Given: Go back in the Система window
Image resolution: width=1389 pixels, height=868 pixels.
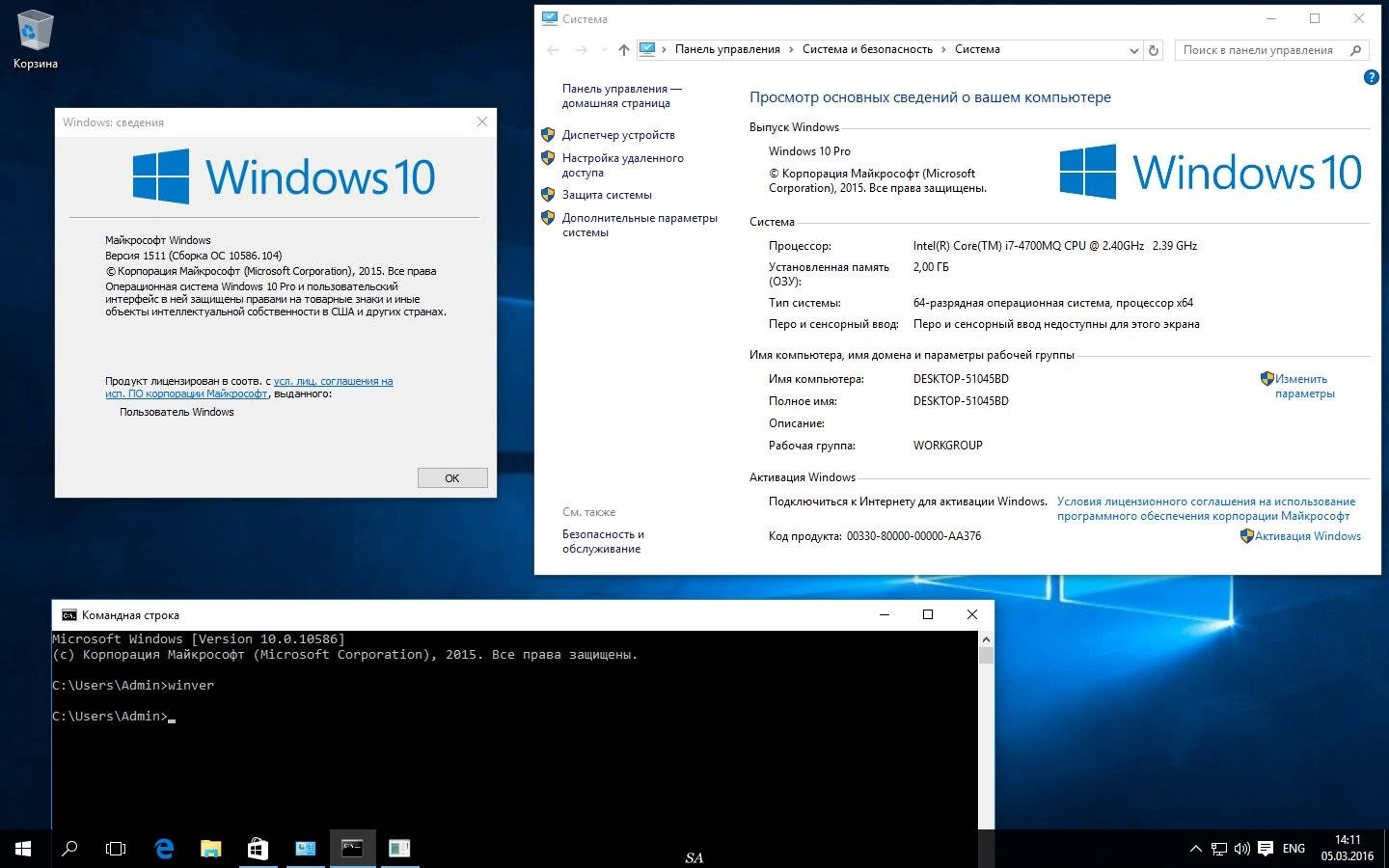Looking at the screenshot, I should point(553,50).
